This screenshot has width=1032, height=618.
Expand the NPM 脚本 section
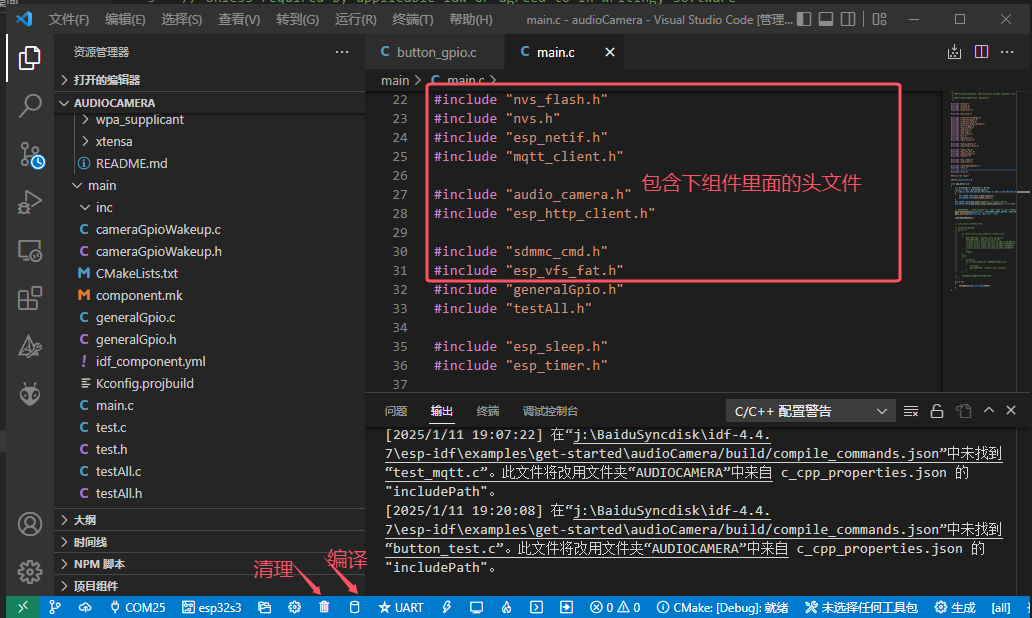(x=209, y=564)
